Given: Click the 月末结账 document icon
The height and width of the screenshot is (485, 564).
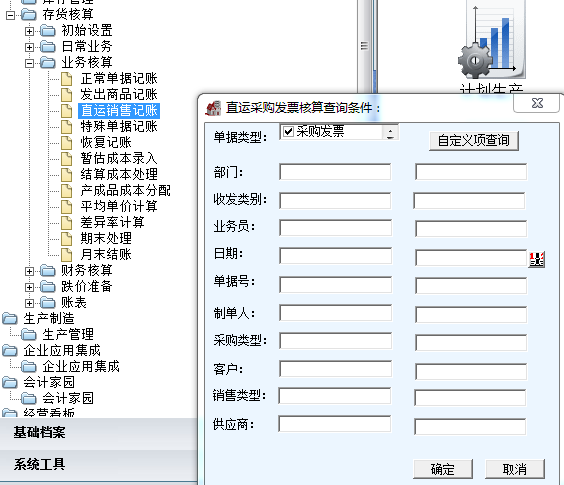Looking at the screenshot, I should pos(67,255).
